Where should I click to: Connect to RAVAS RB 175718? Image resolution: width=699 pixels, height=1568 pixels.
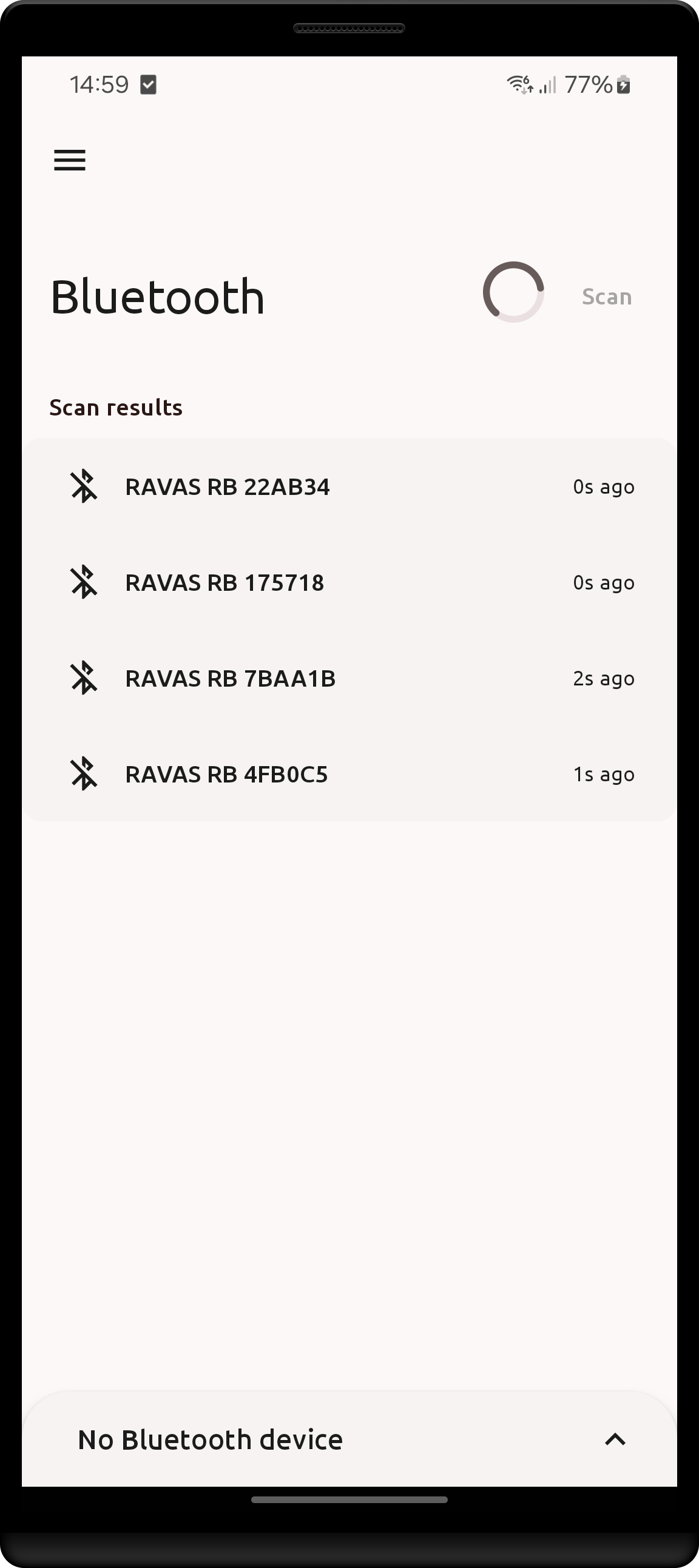[x=224, y=583]
